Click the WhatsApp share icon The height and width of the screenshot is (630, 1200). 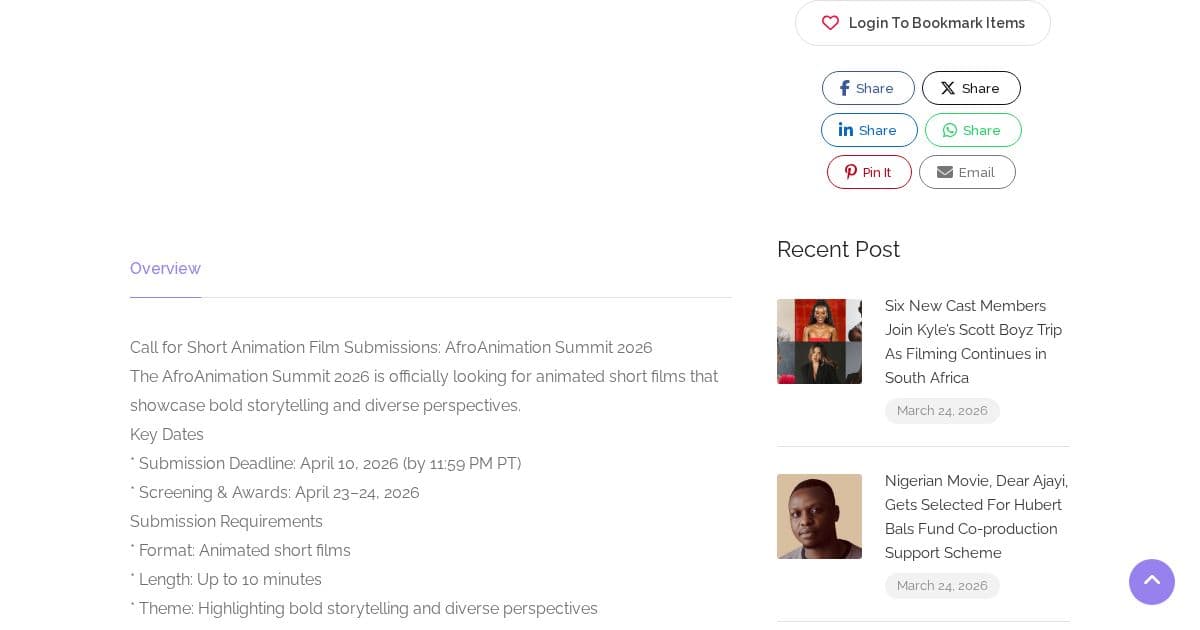(x=950, y=130)
